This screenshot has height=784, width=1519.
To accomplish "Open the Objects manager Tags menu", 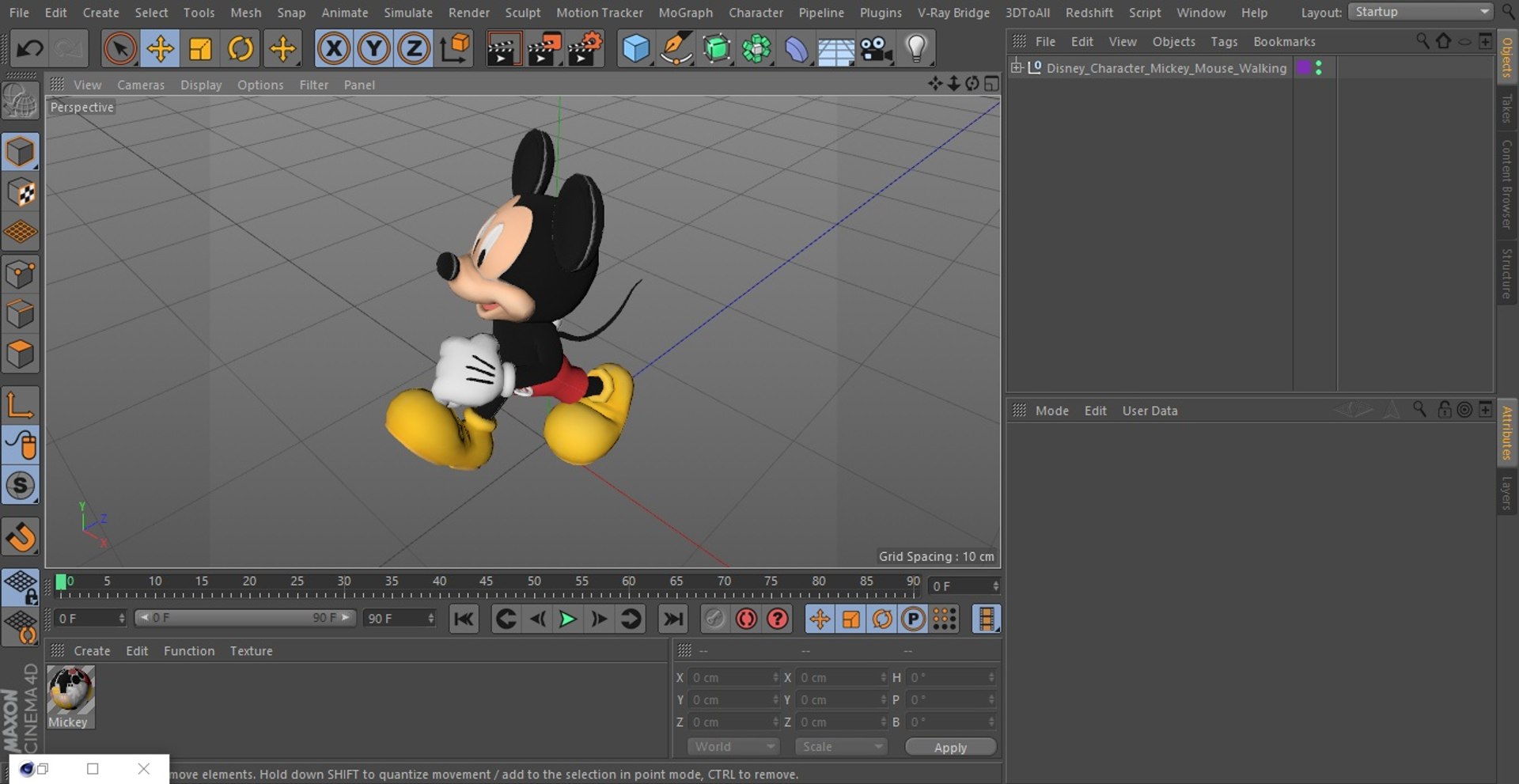I will coord(1224,41).
